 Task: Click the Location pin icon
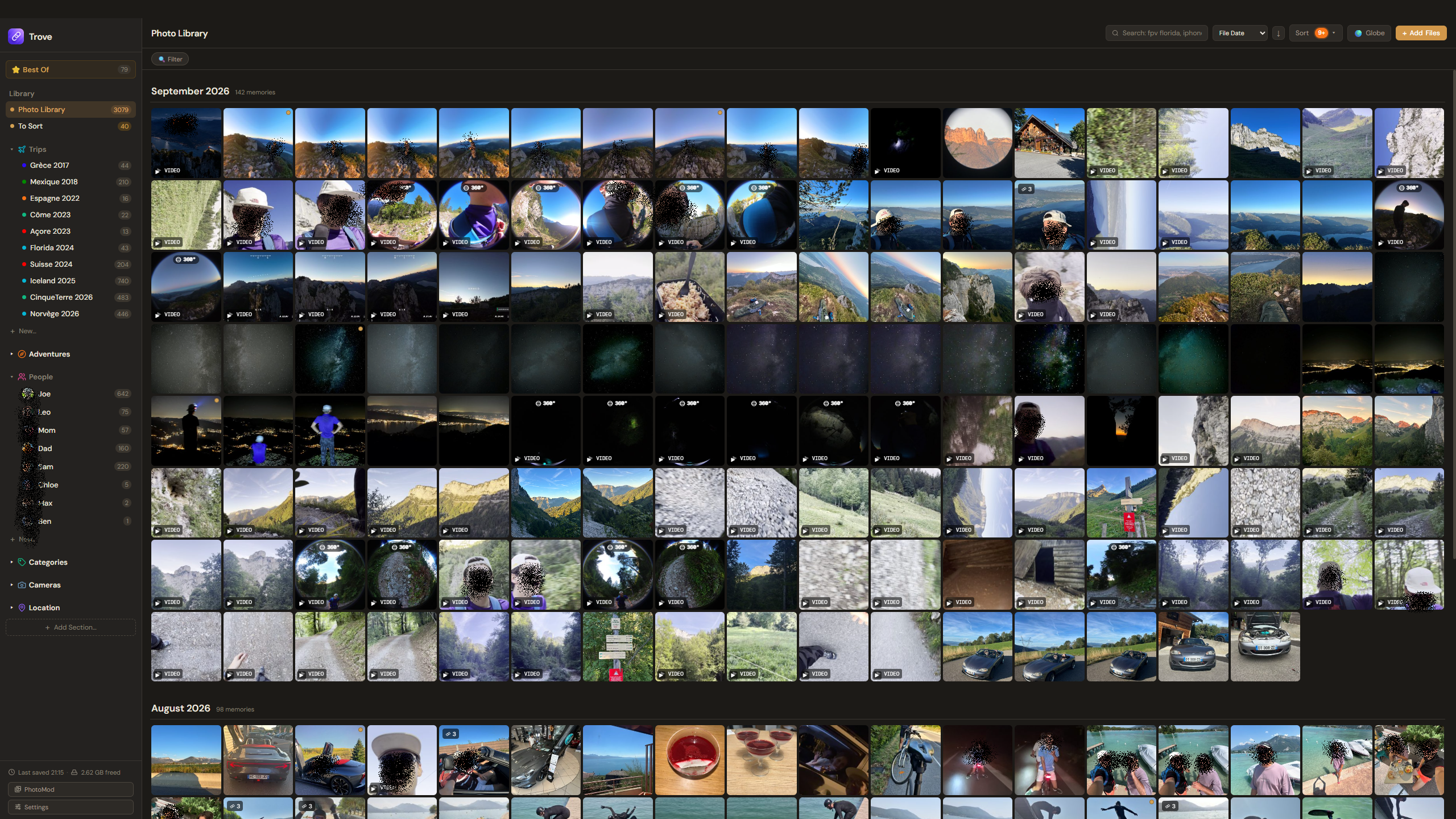pos(22,607)
